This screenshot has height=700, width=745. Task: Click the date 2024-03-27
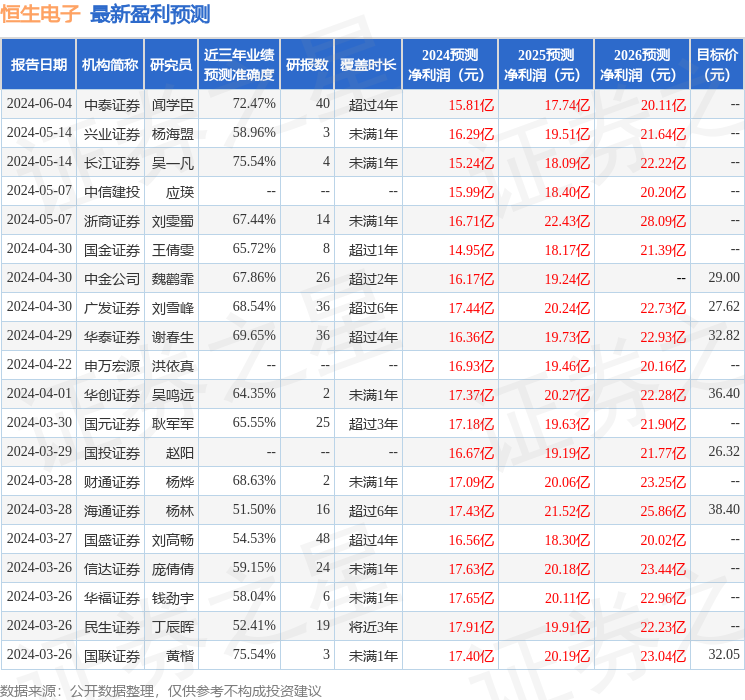point(39,538)
